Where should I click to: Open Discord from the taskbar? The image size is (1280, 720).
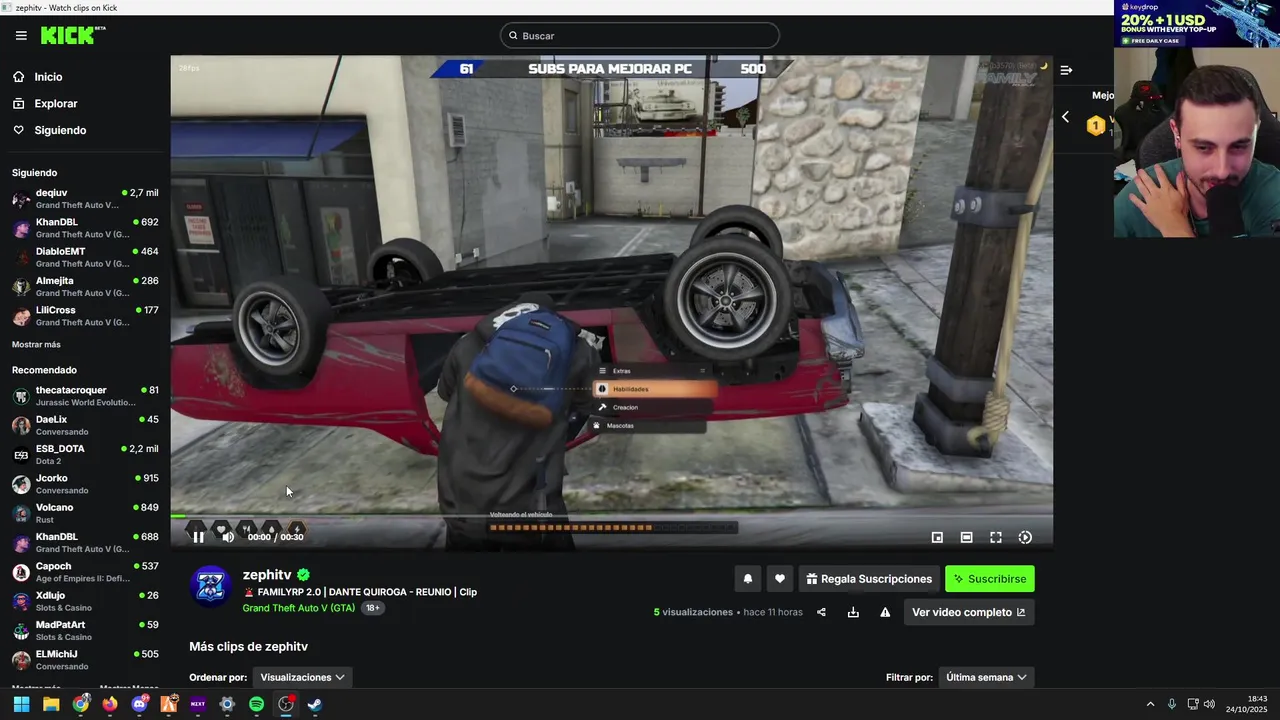coord(140,704)
